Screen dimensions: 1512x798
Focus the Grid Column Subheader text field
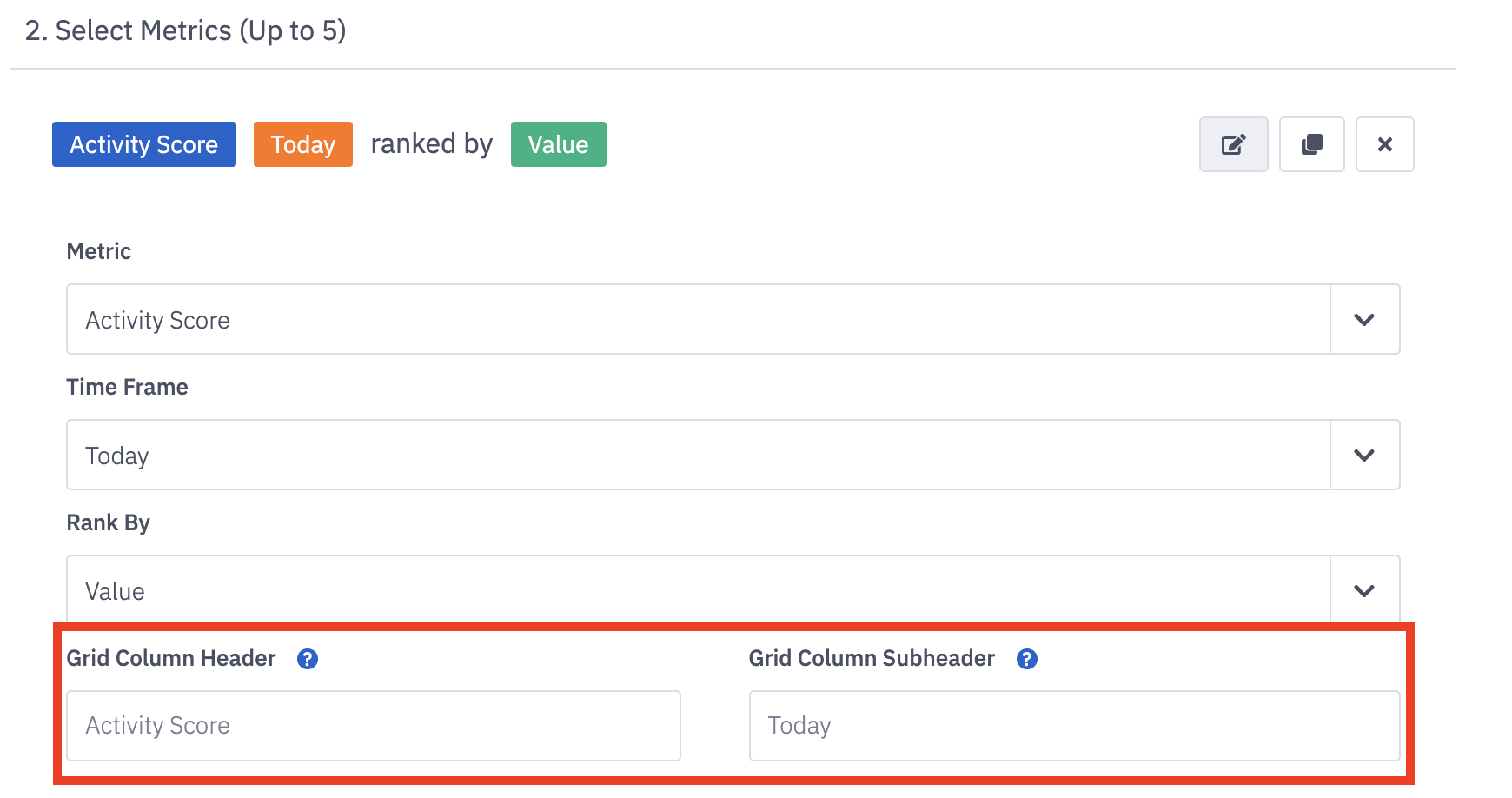[1074, 726]
